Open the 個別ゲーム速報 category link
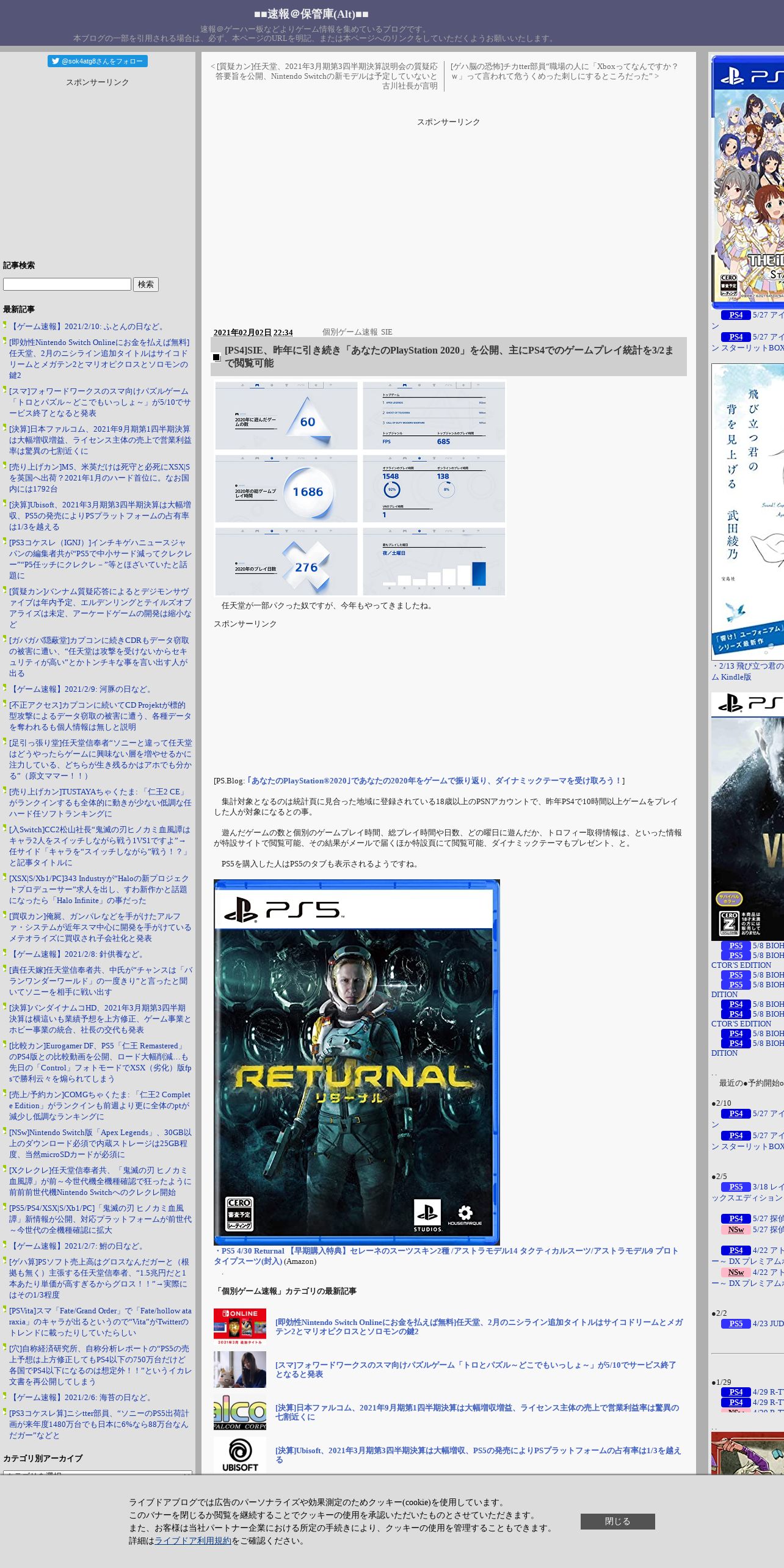This screenshot has width=784, height=1568. pos(350,332)
